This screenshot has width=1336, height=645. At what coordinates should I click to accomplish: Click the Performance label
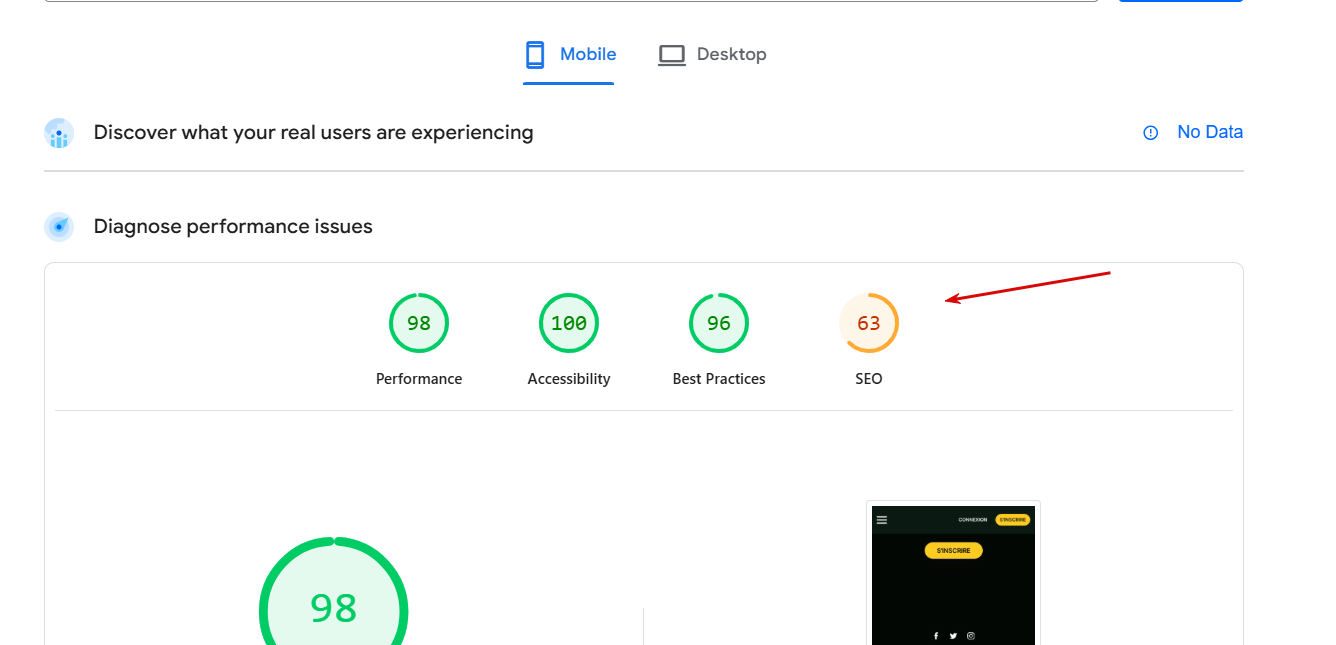pos(419,379)
